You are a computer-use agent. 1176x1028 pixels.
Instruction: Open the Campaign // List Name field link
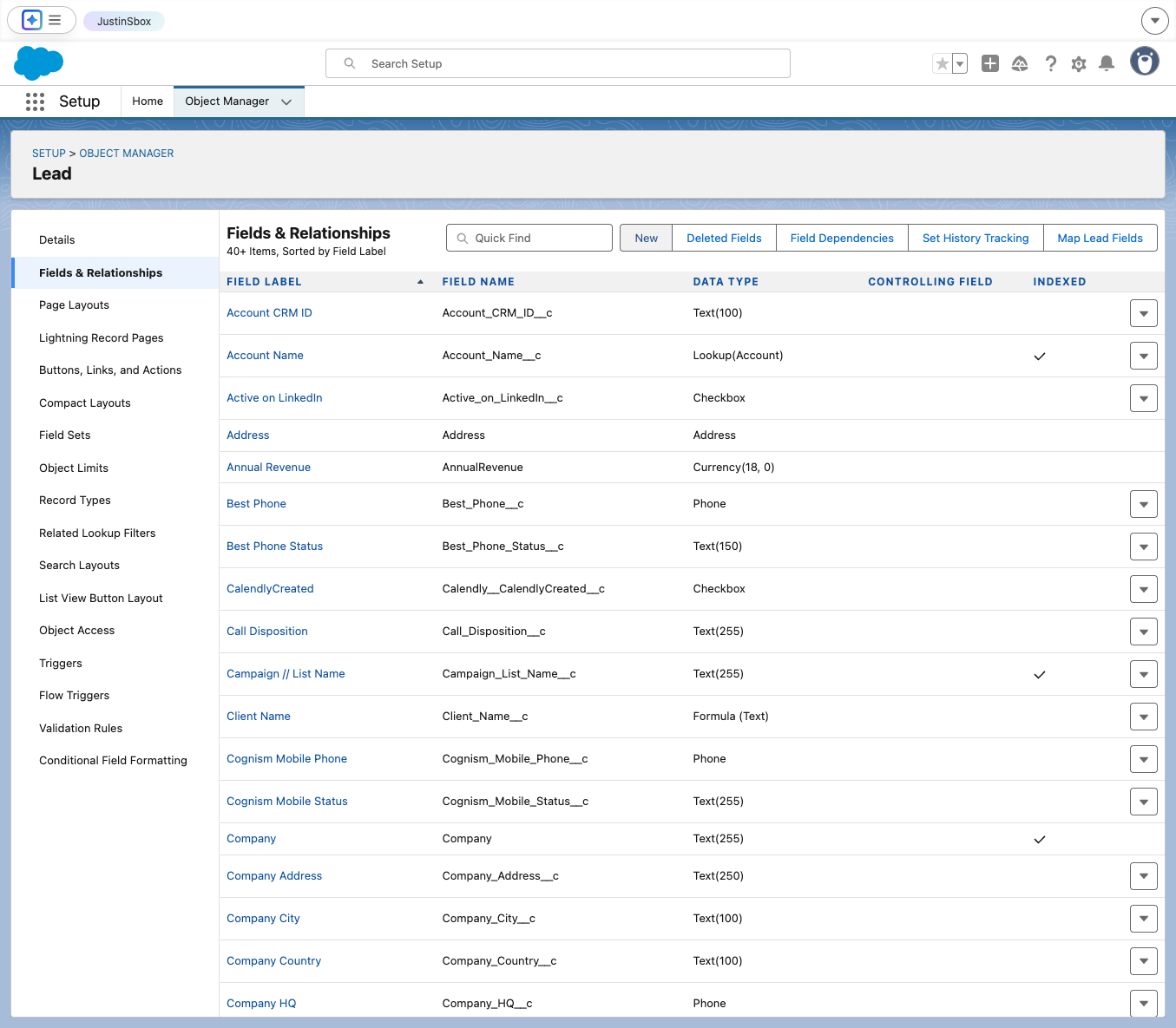286,674
